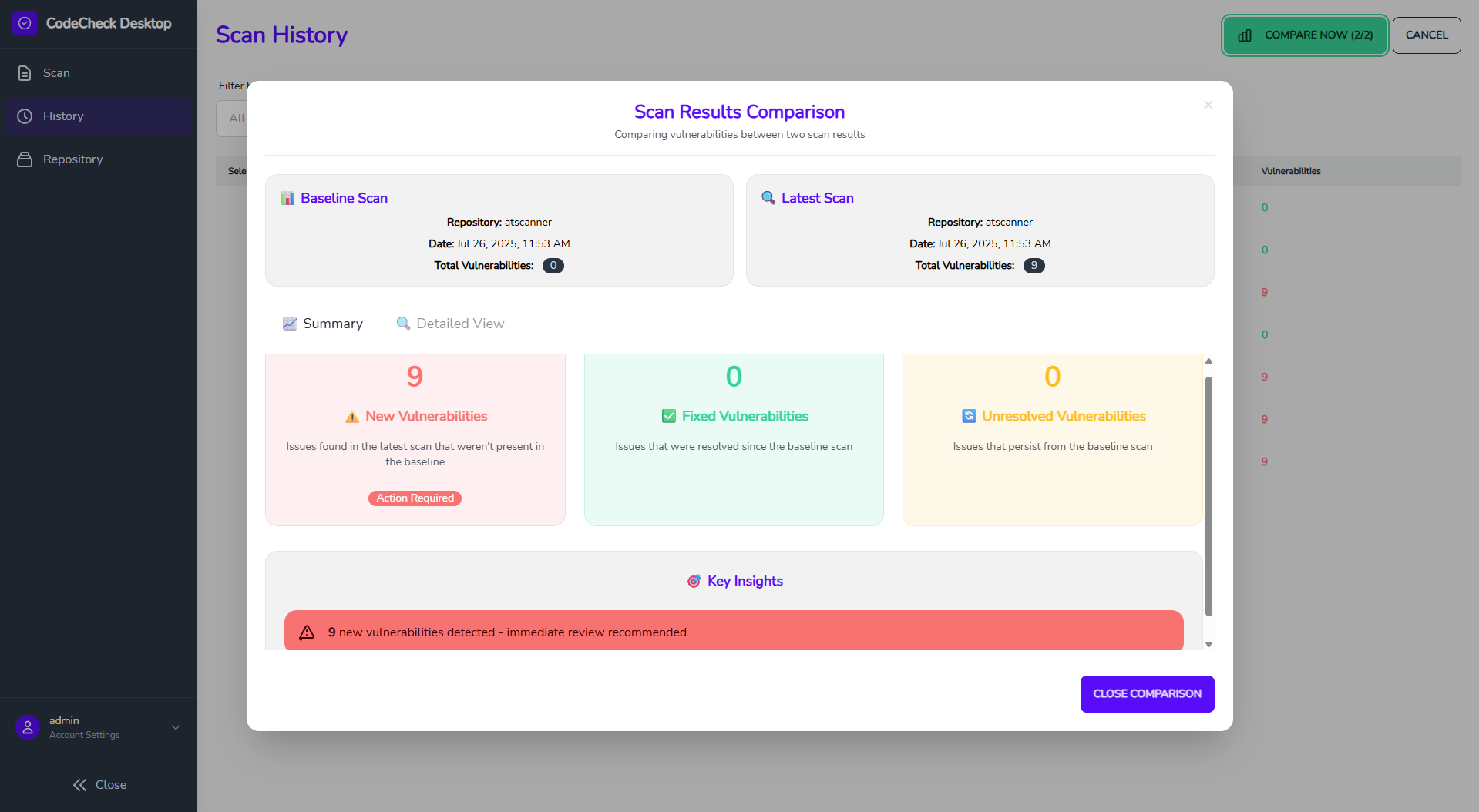Click the Latest Scan magnifier icon
The height and width of the screenshot is (812, 1479).
(x=768, y=198)
